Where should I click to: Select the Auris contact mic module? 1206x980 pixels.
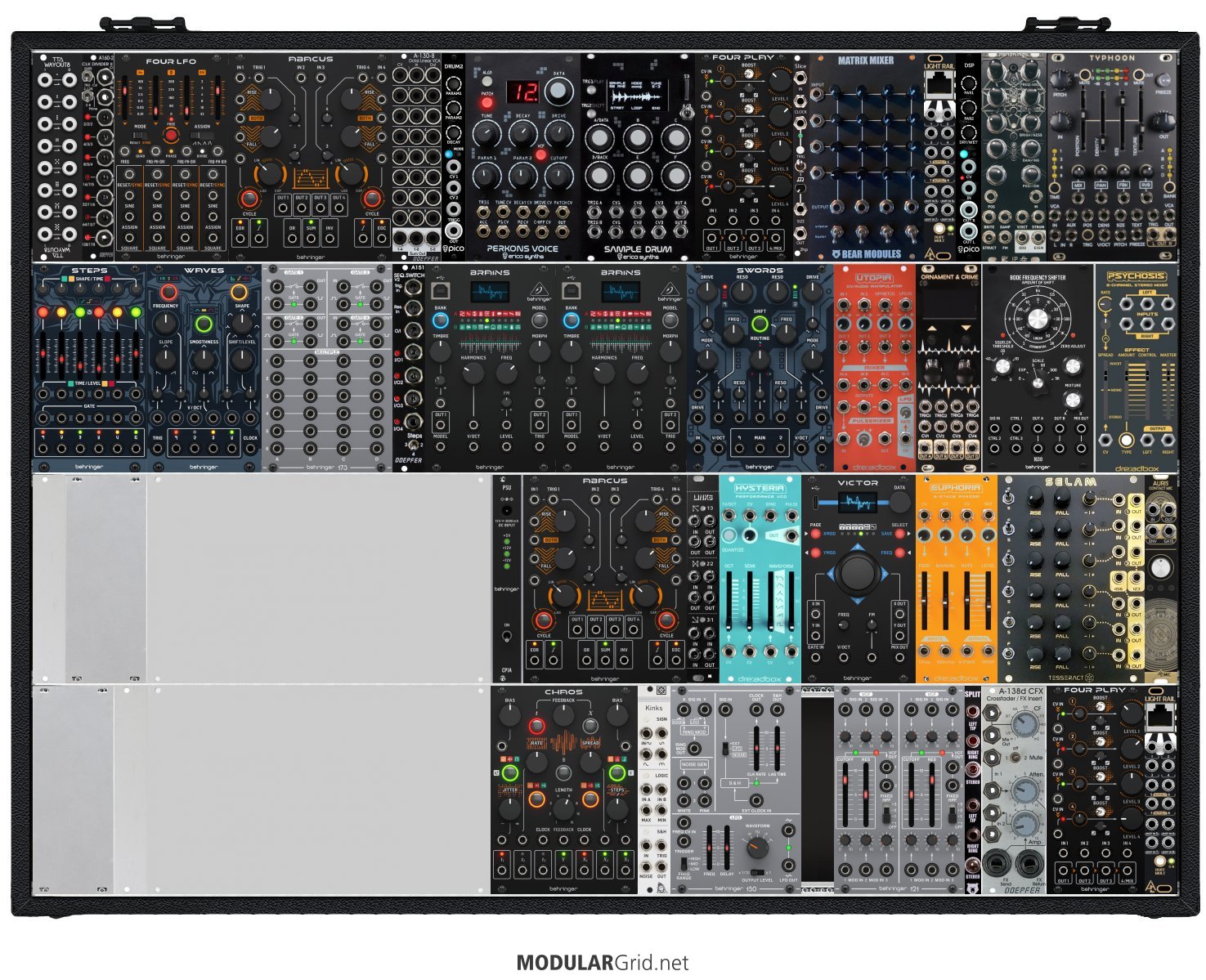click(x=1160, y=578)
